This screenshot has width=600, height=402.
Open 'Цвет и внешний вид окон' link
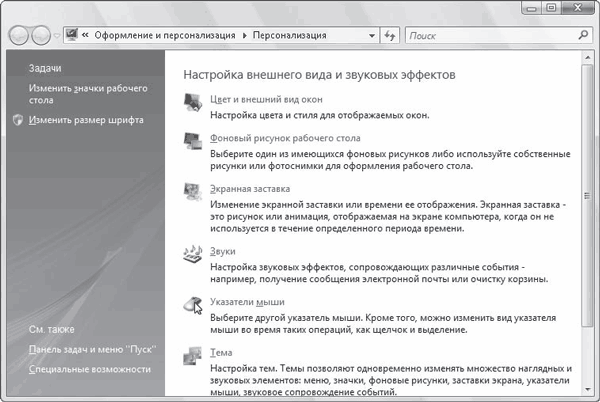coord(266,99)
